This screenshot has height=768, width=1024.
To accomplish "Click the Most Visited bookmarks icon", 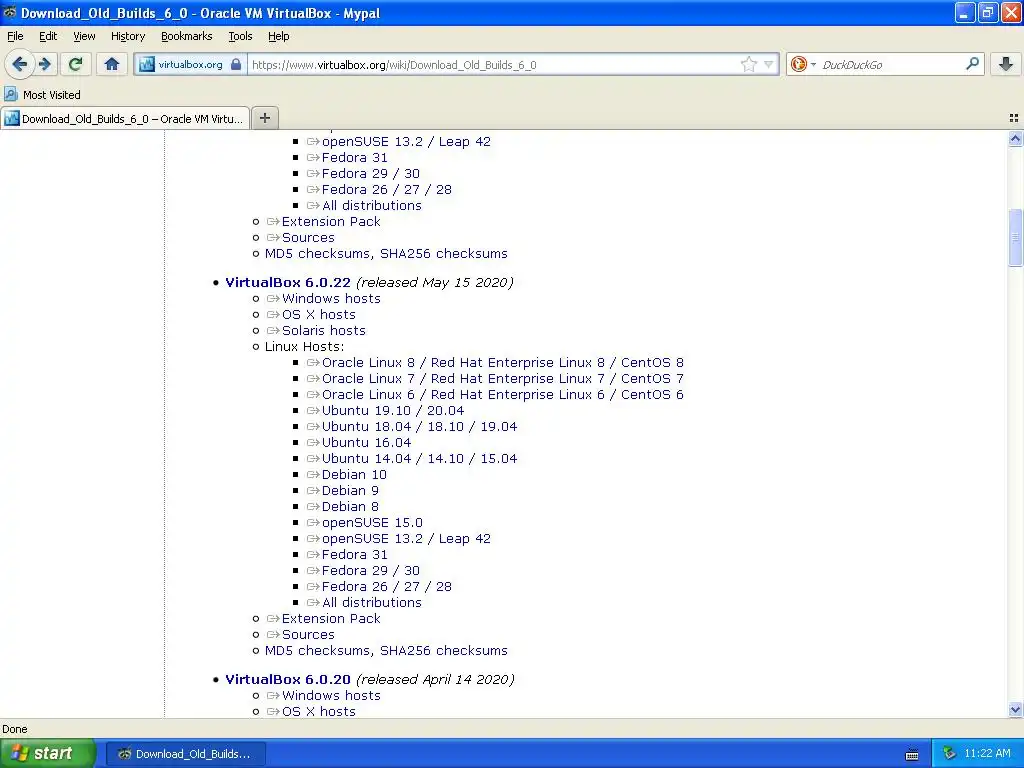I will pos(10,94).
